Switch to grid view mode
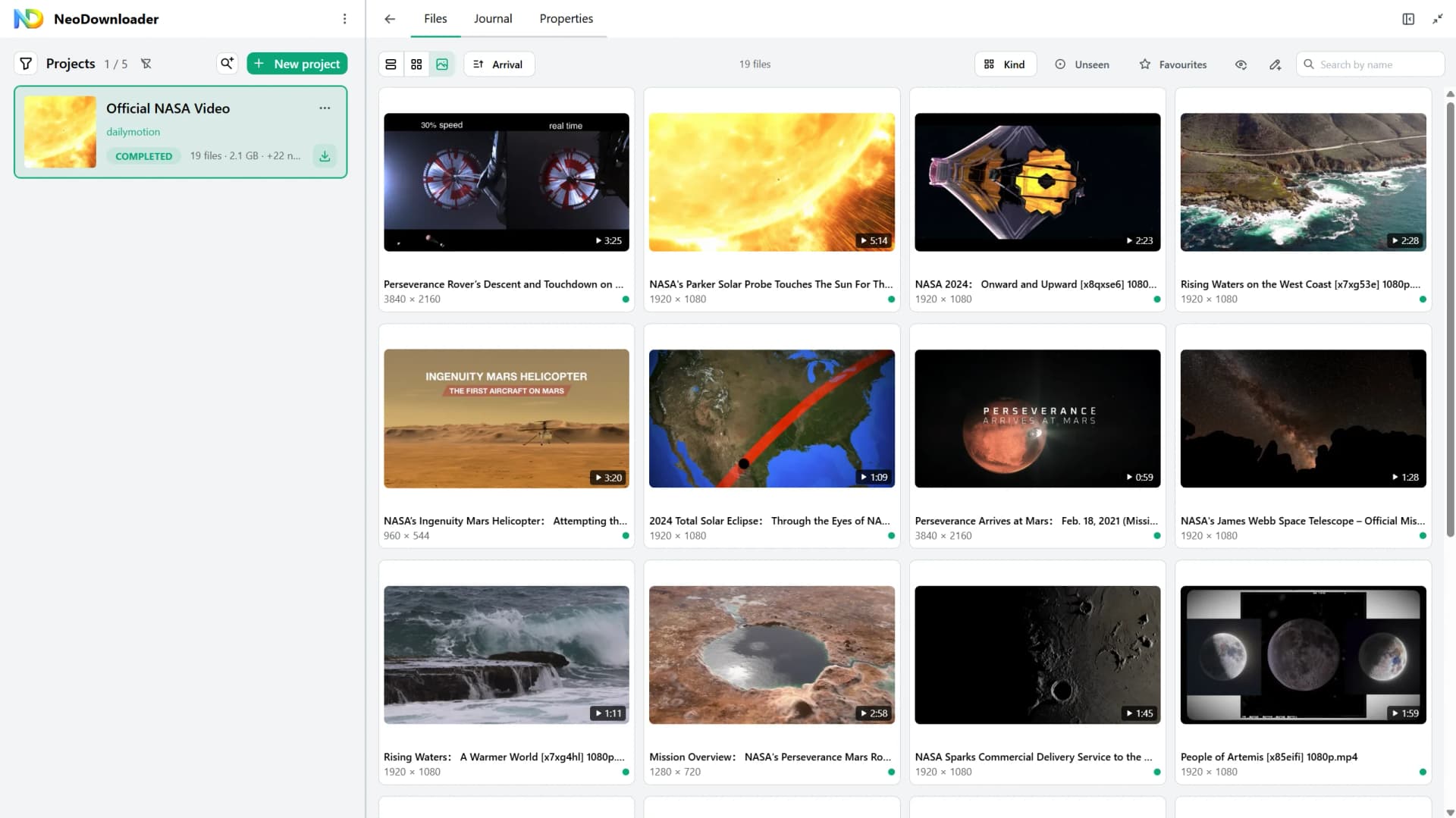 (x=416, y=64)
